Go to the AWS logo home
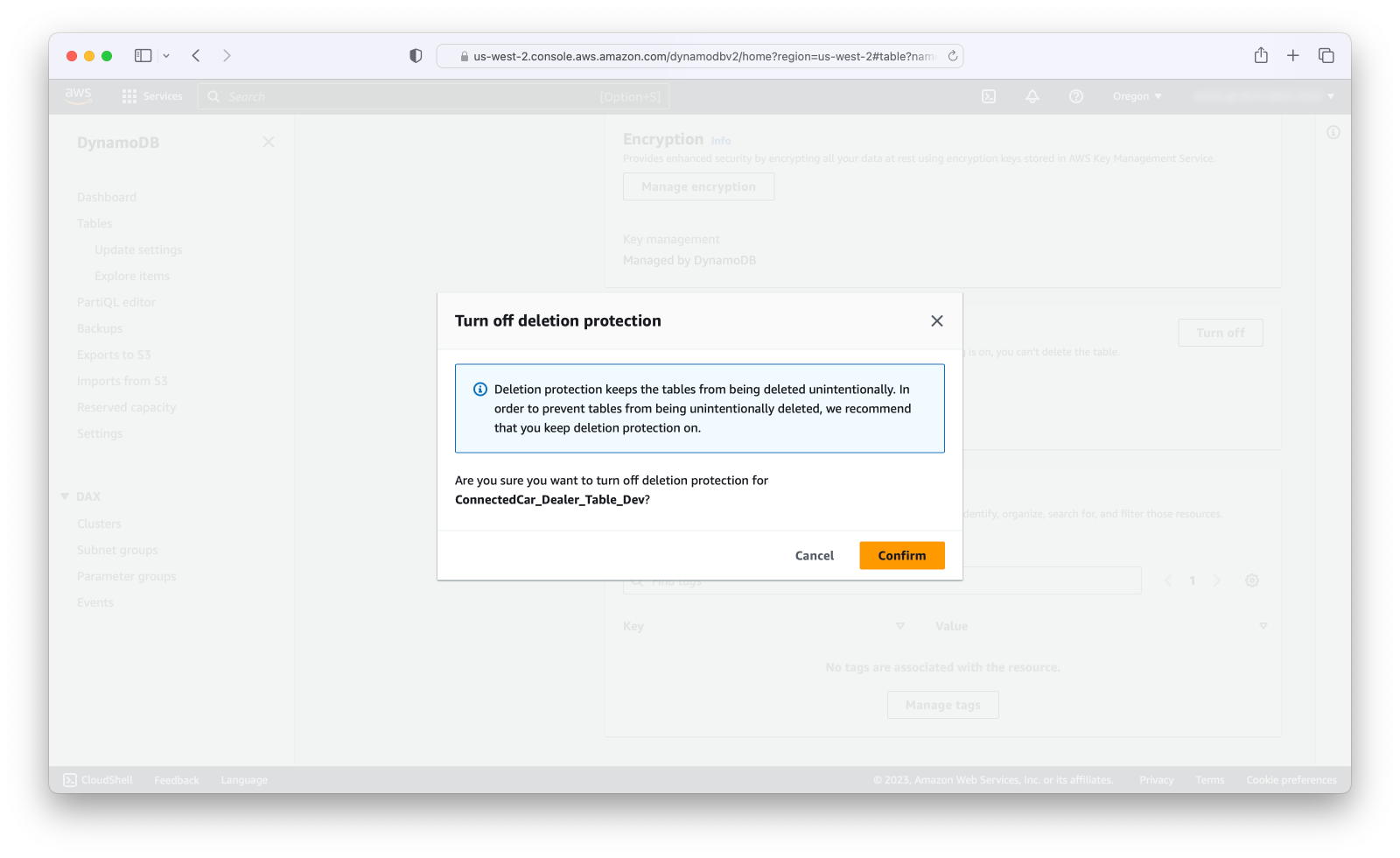 (78, 95)
